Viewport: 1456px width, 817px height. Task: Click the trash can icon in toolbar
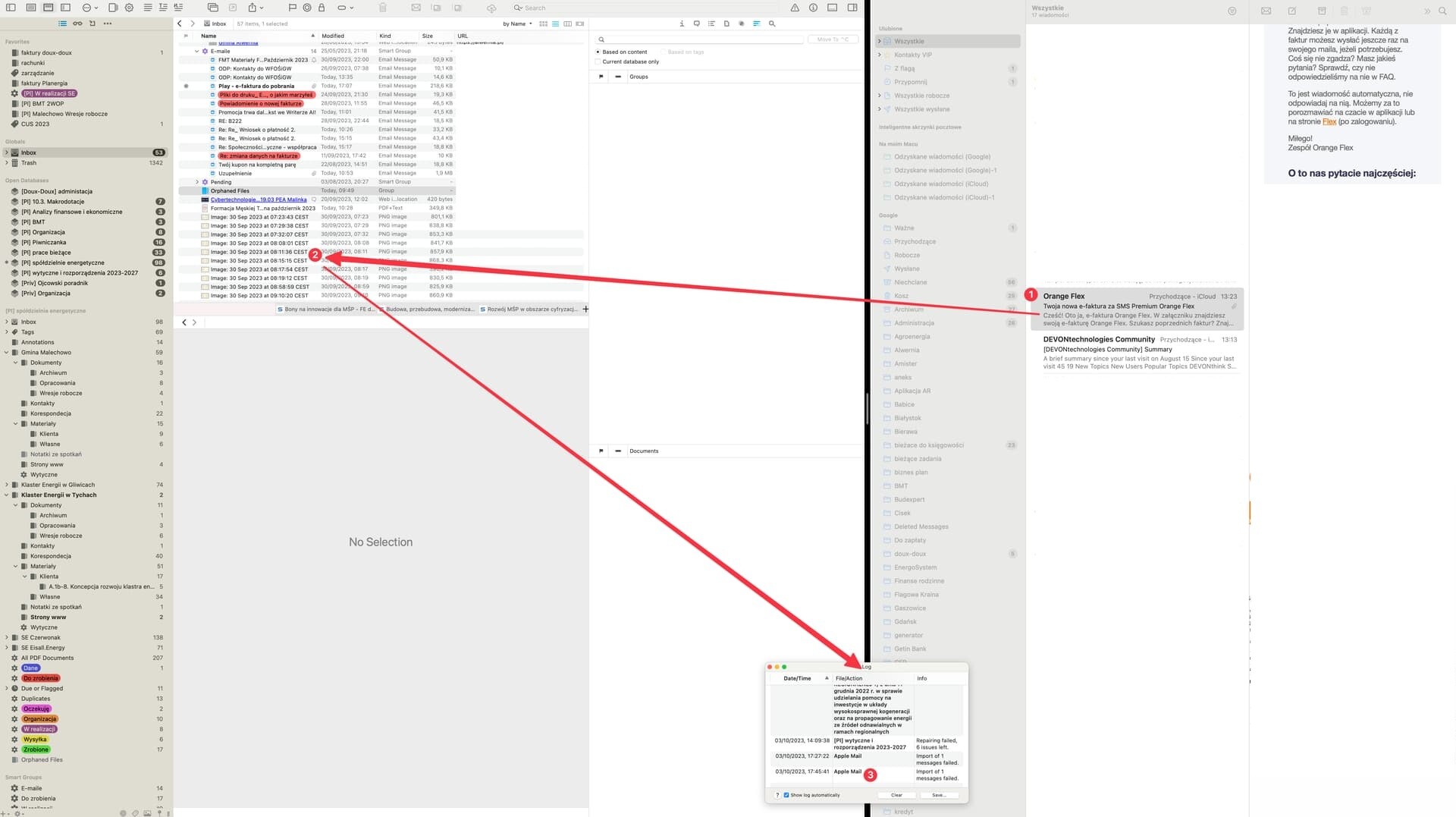pos(383,8)
